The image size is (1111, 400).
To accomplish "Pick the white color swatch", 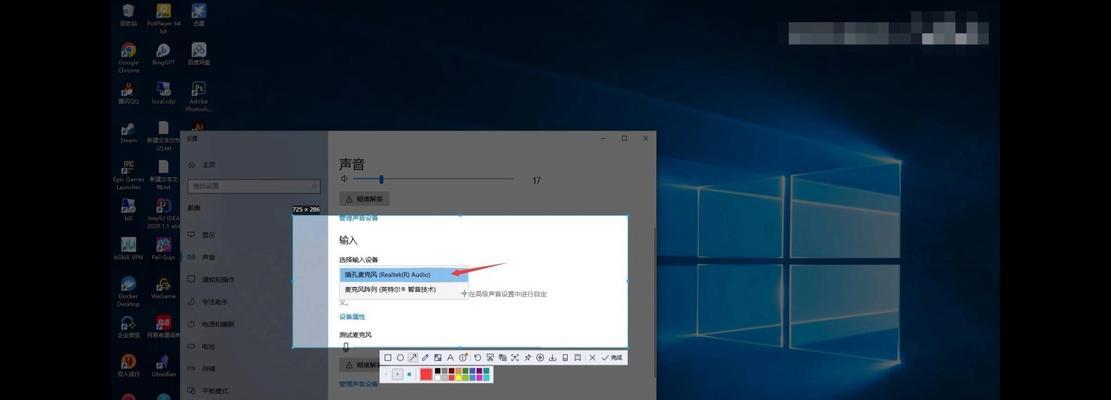I will pyautogui.click(x=437, y=378).
